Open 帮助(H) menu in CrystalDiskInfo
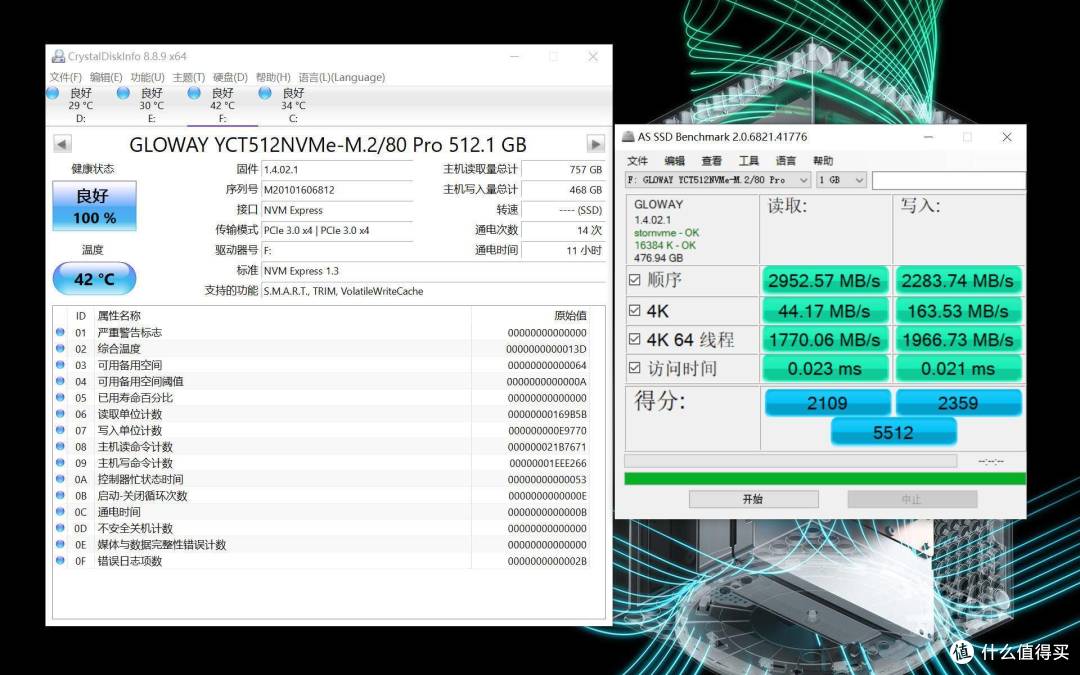The height and width of the screenshot is (675, 1080). [x=273, y=77]
